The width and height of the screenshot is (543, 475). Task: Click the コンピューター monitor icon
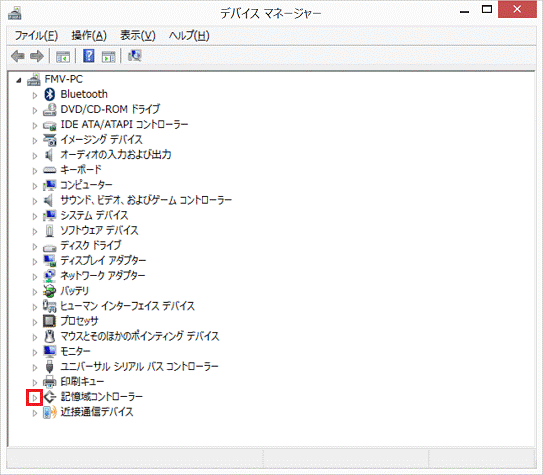(x=50, y=185)
